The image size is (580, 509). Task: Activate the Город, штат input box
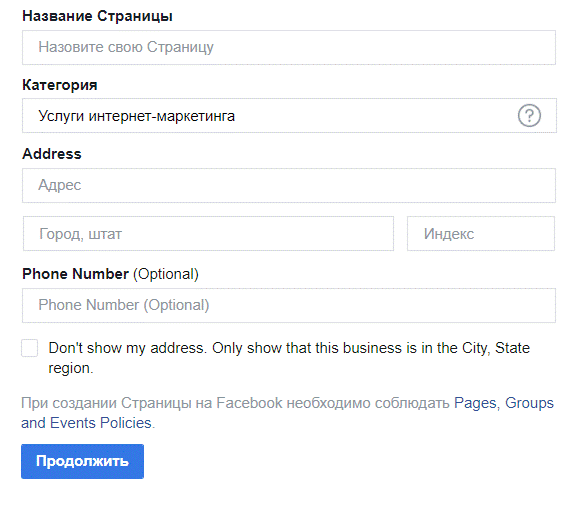click(208, 234)
